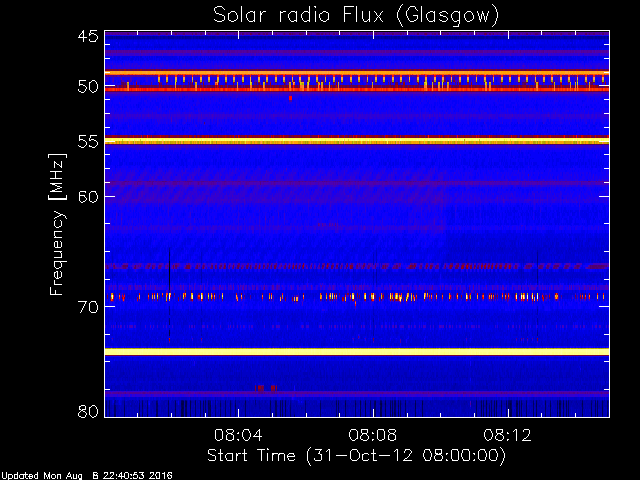Click the small red spot below 50 MHz
640x480 pixels.
[x=290, y=98]
